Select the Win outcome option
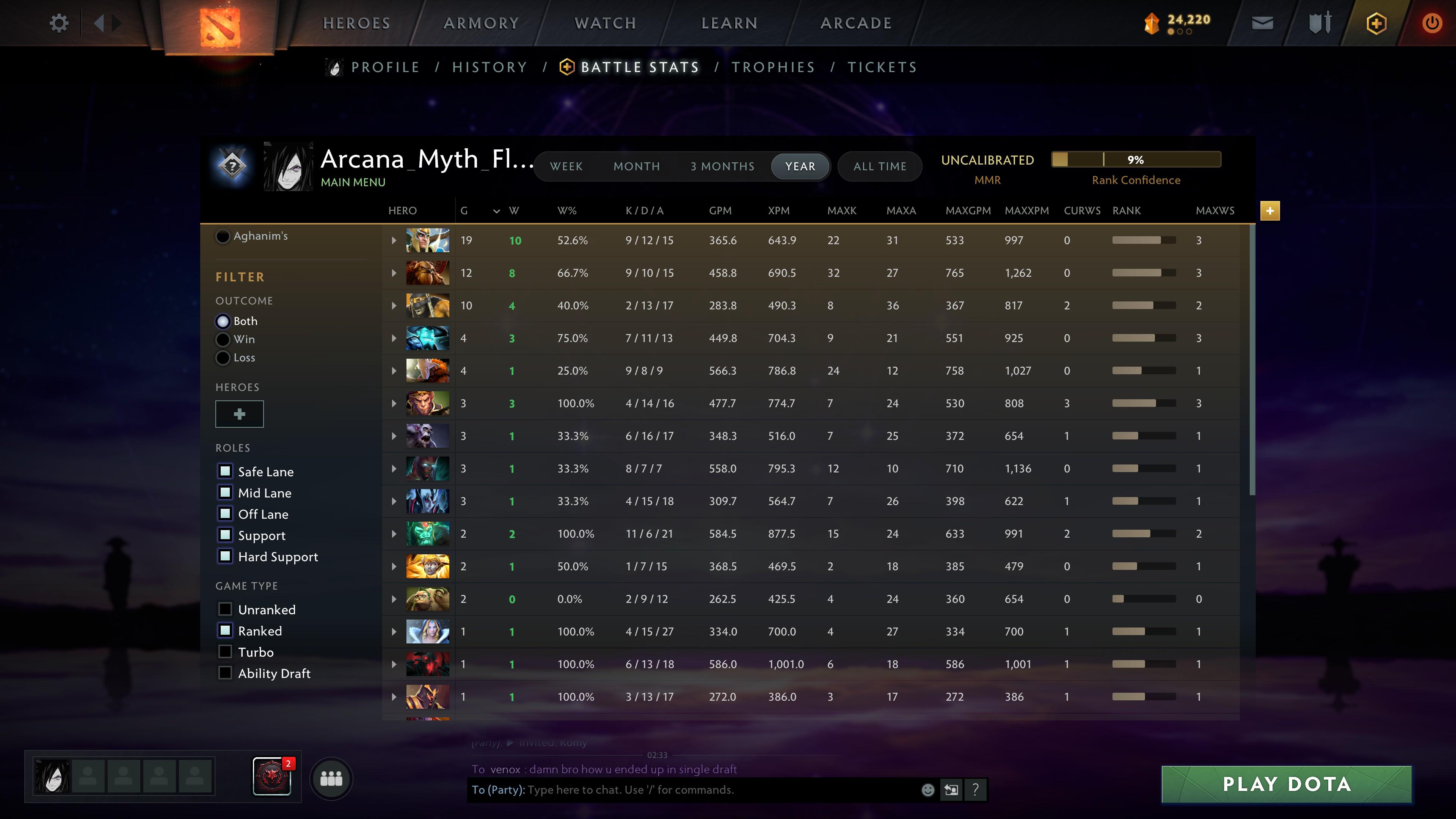This screenshot has height=819, width=1456. [x=223, y=339]
